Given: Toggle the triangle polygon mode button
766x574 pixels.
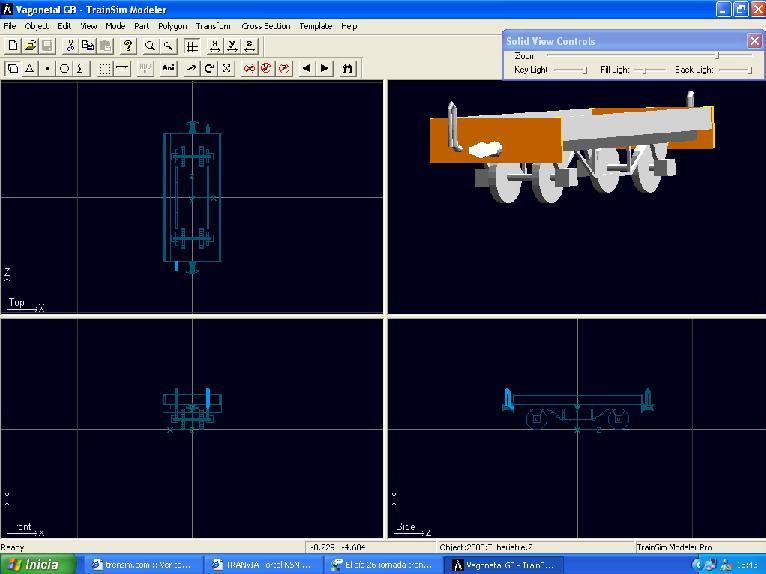Looking at the screenshot, I should [30, 69].
